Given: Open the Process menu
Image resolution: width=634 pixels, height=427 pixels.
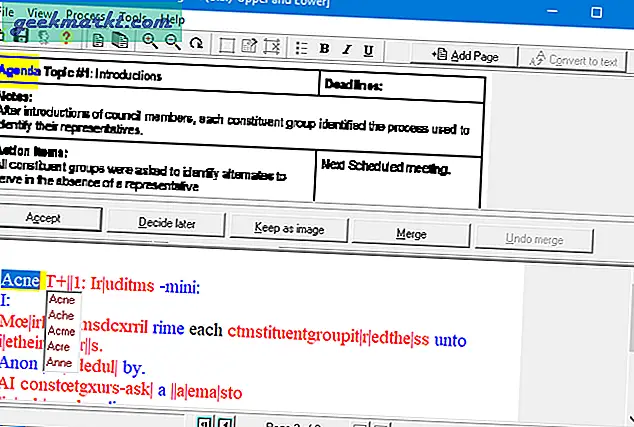Looking at the screenshot, I should click(85, 16).
